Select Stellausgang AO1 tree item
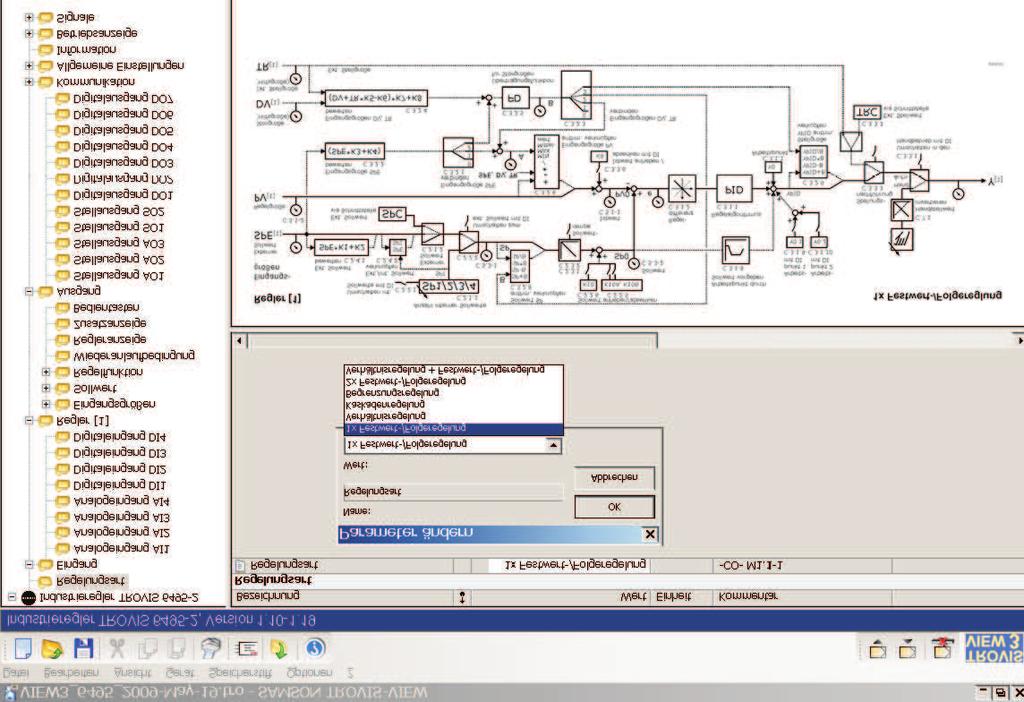Viewport: 1024px width, 702px height. (118, 276)
